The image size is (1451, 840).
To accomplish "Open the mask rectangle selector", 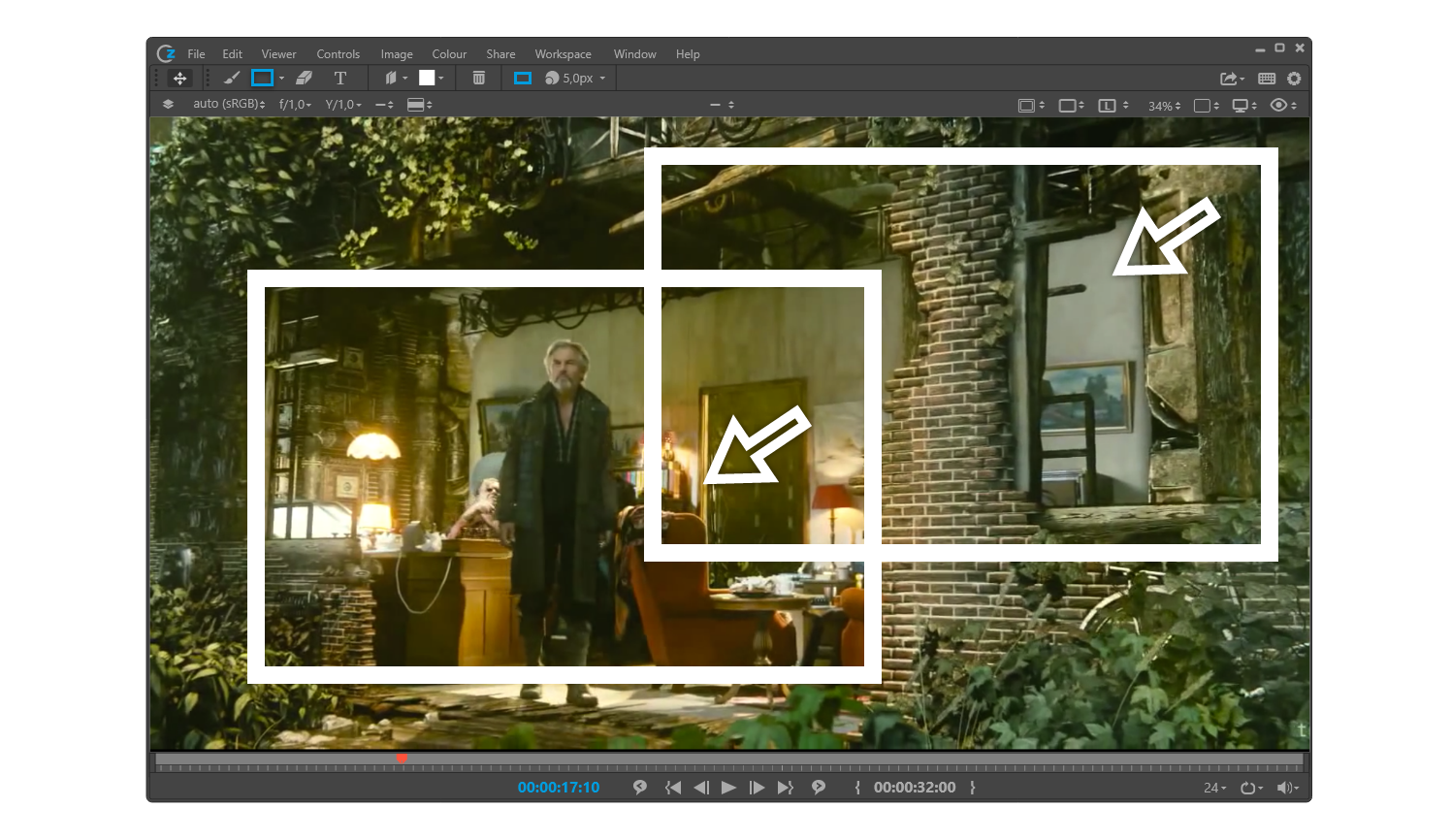I will coord(1072,106).
